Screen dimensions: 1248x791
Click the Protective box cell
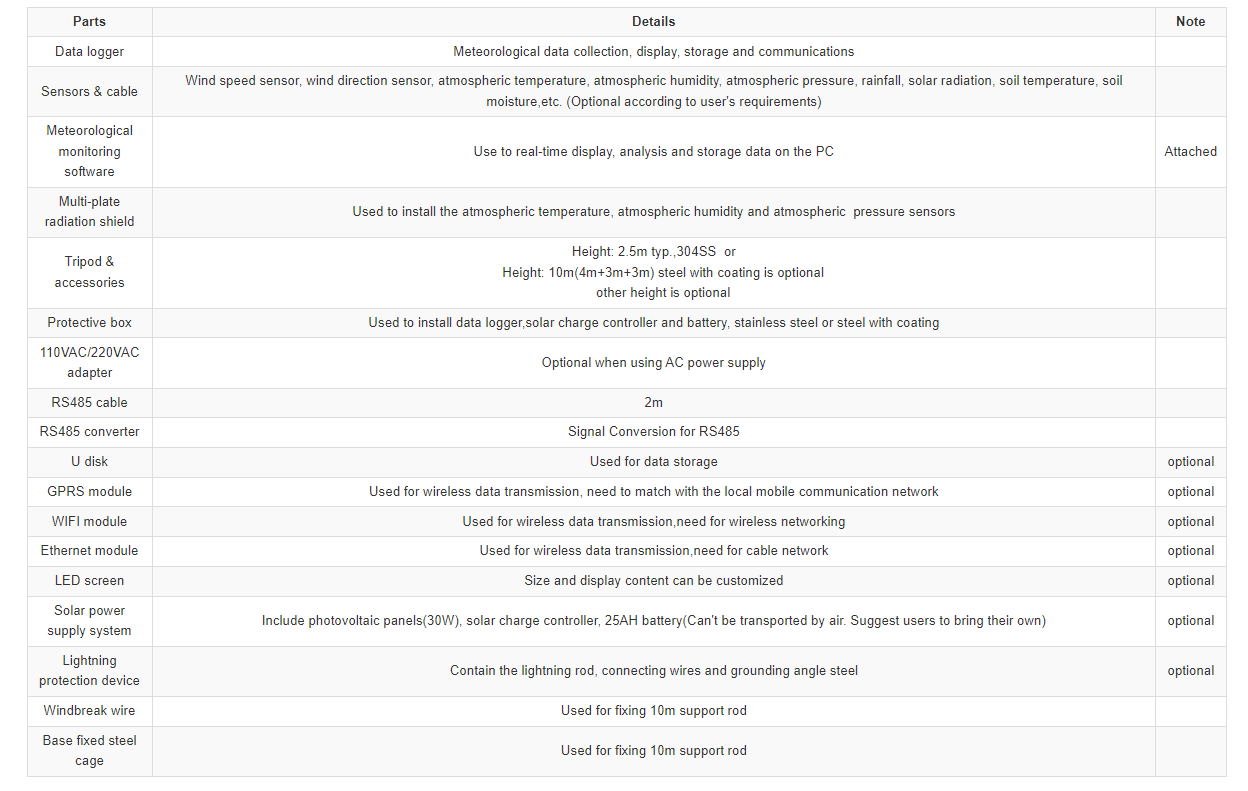(89, 323)
